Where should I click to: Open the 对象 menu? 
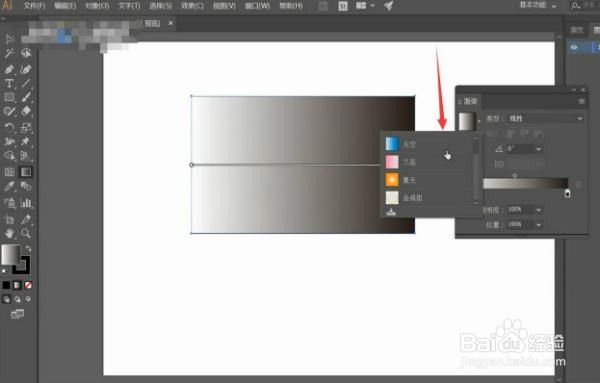click(97, 6)
